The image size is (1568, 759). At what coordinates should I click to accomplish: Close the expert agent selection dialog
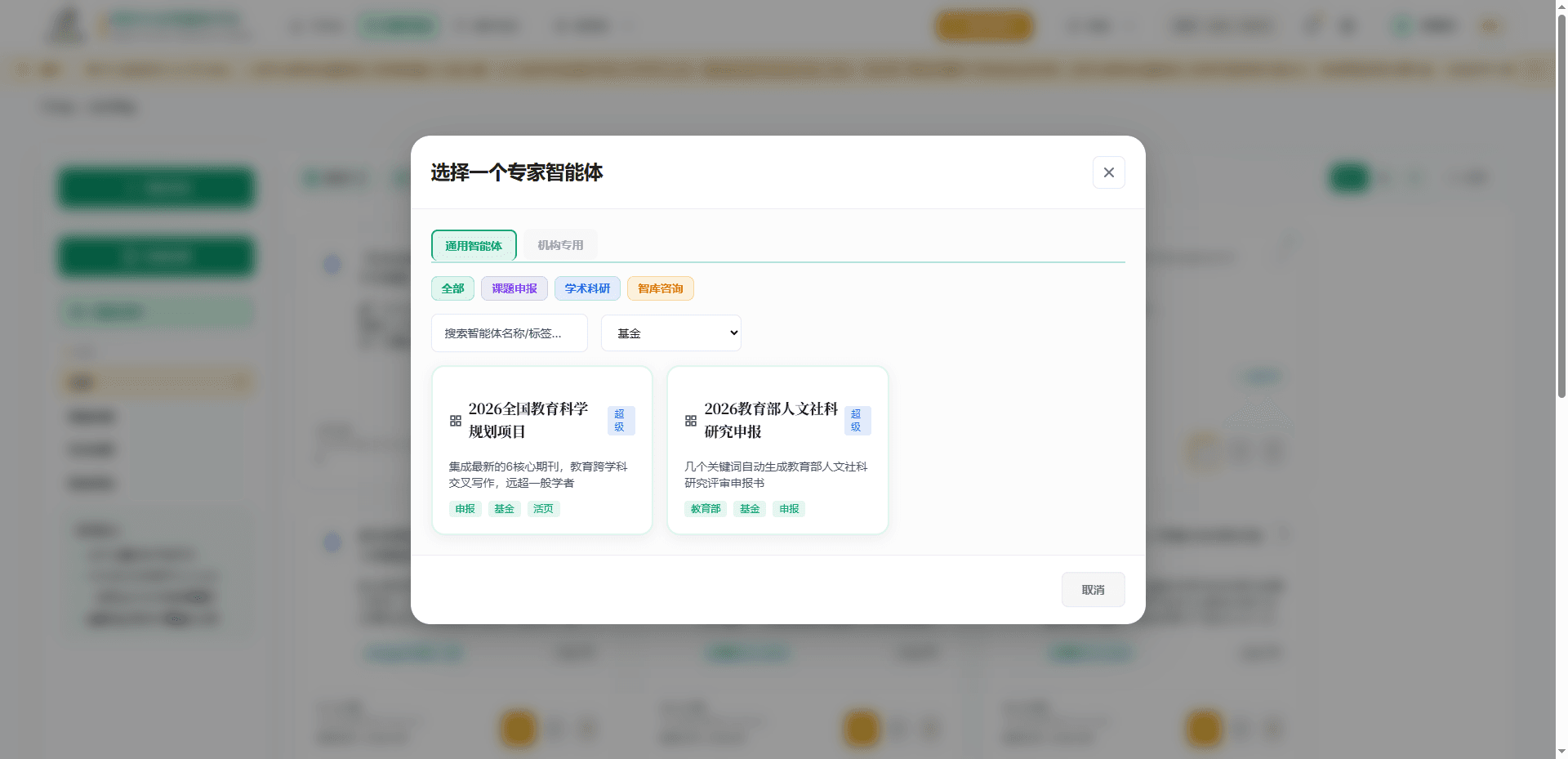point(1108,172)
